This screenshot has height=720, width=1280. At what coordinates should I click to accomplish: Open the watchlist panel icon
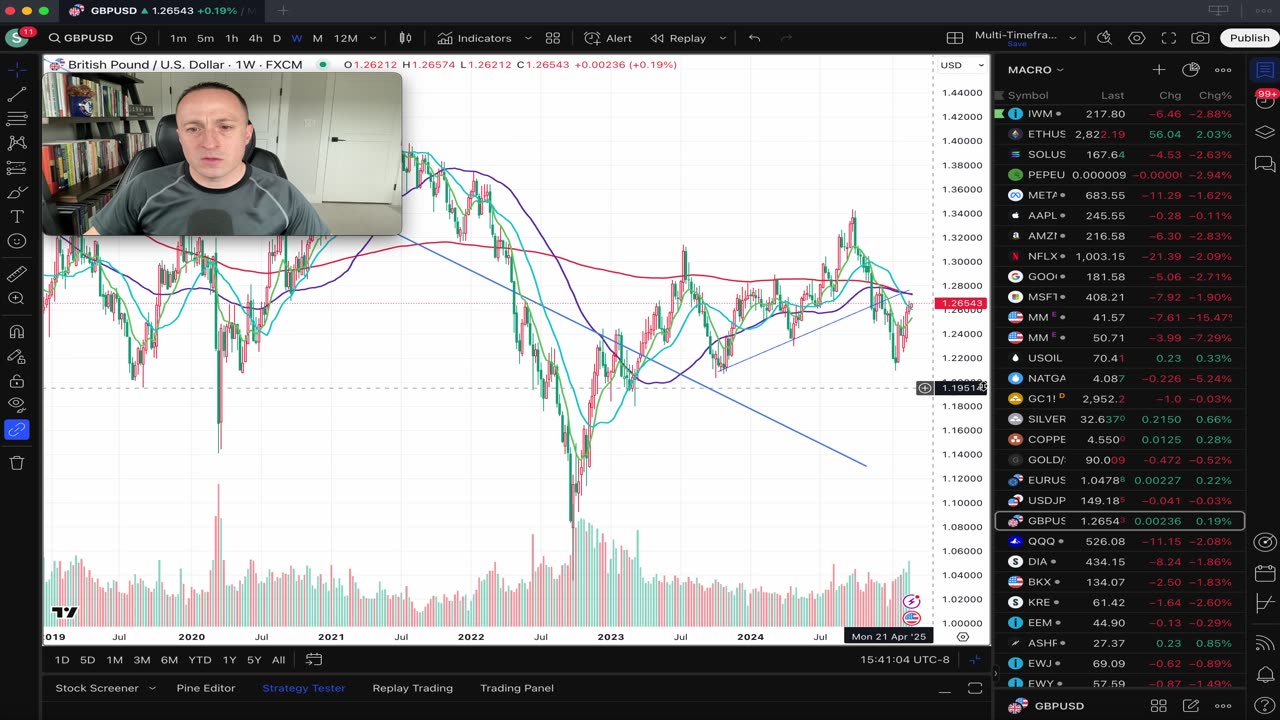pyautogui.click(x=1265, y=70)
